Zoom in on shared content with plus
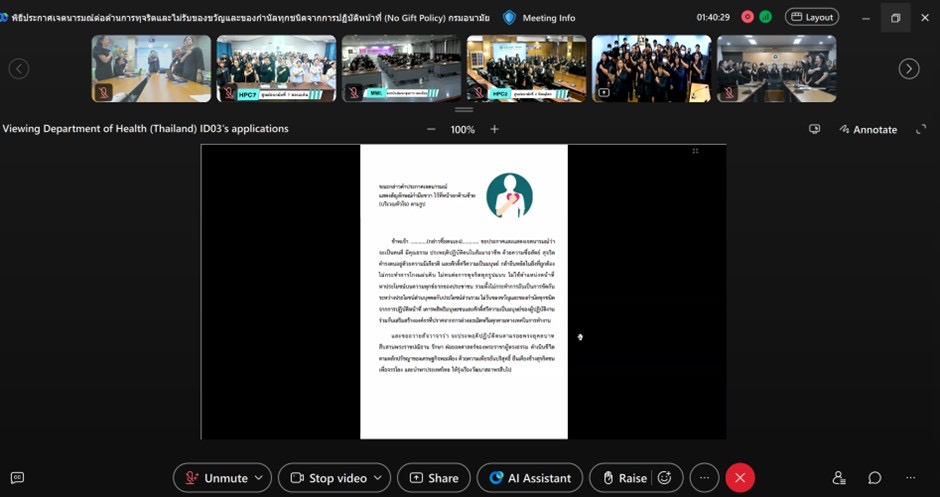940x497 pixels. [x=494, y=129]
